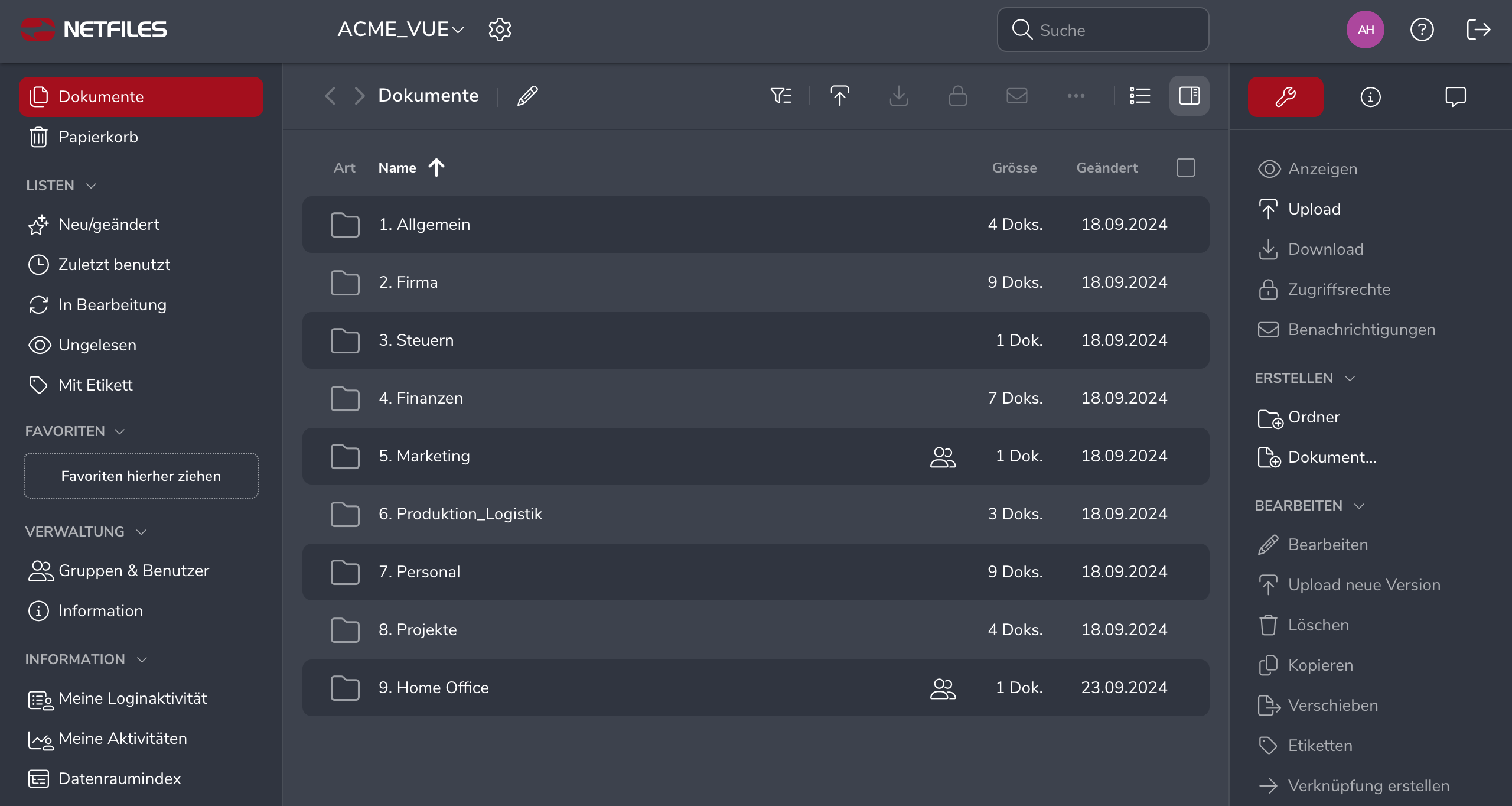Screen dimensions: 1512x806
Task: Open Papierkorb in the sidebar
Action: (x=98, y=137)
